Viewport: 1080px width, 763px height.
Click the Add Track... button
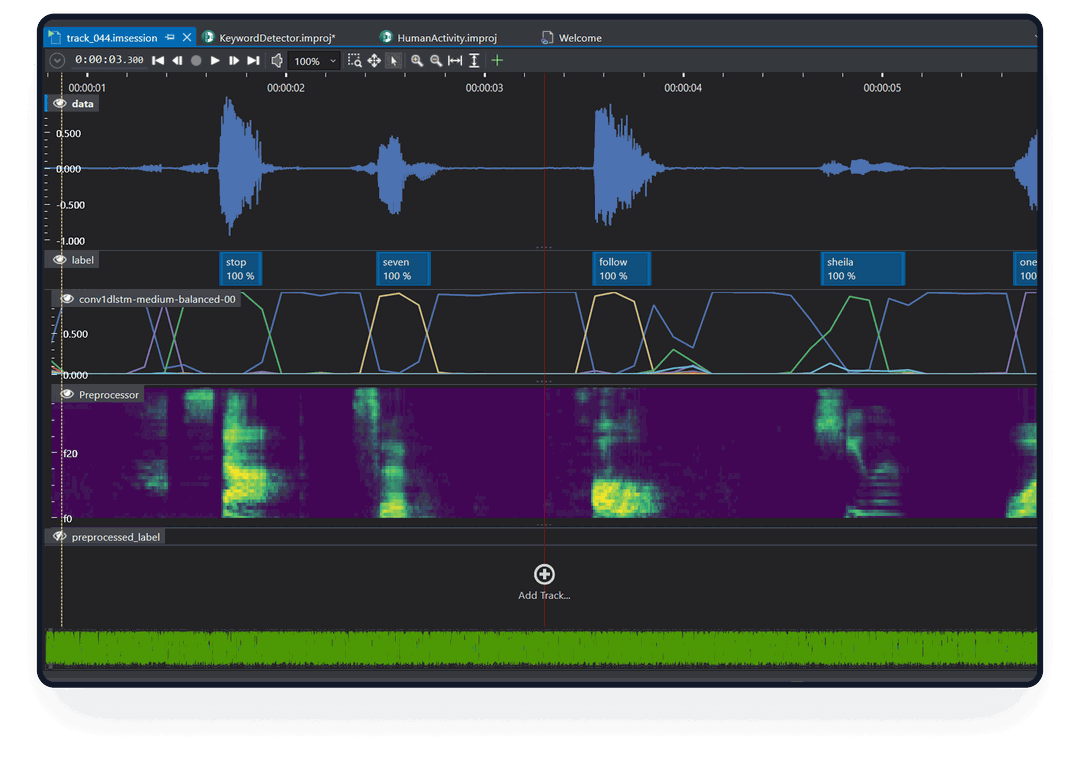click(x=544, y=575)
